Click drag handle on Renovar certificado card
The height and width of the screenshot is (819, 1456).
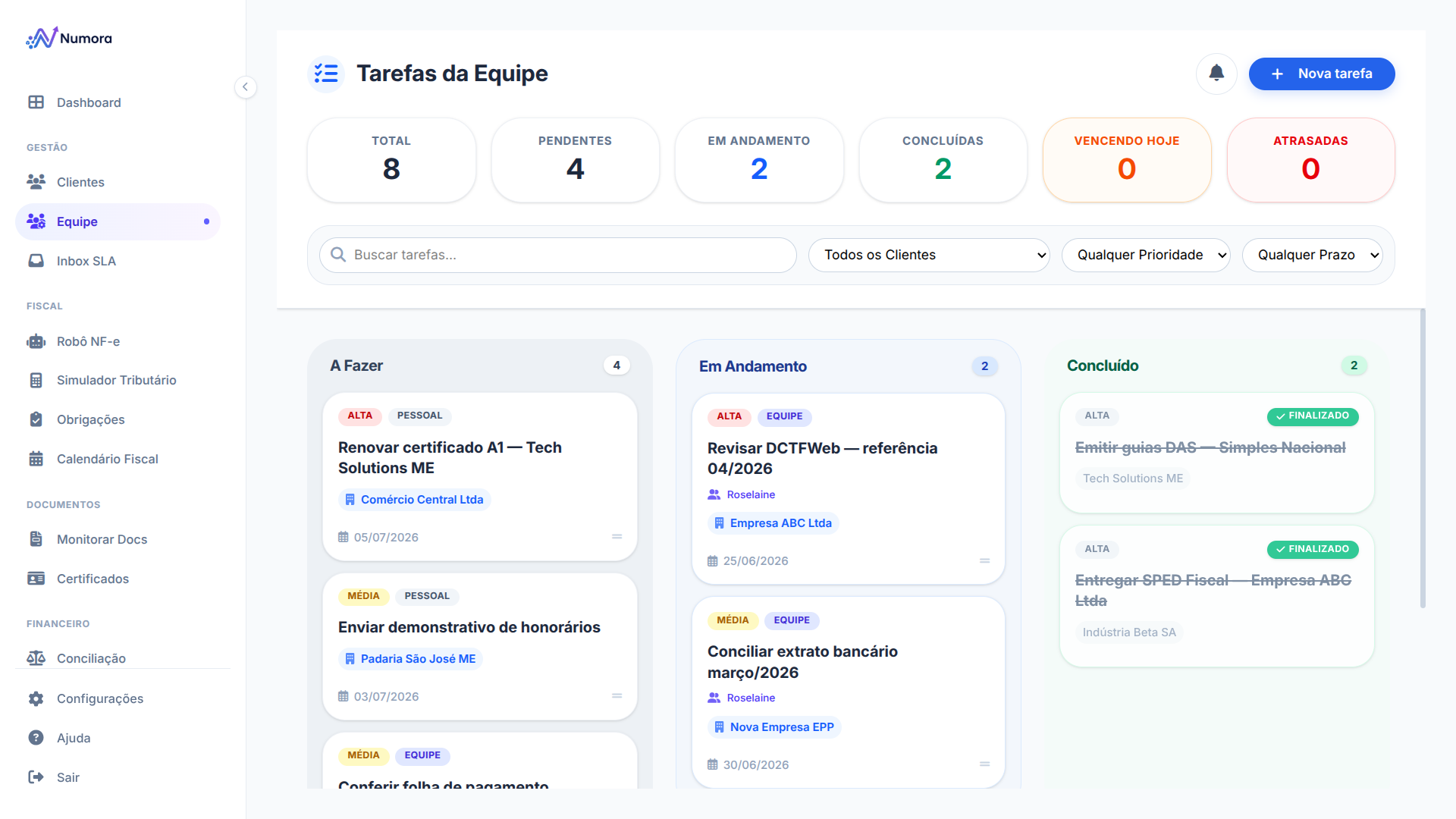click(x=617, y=537)
